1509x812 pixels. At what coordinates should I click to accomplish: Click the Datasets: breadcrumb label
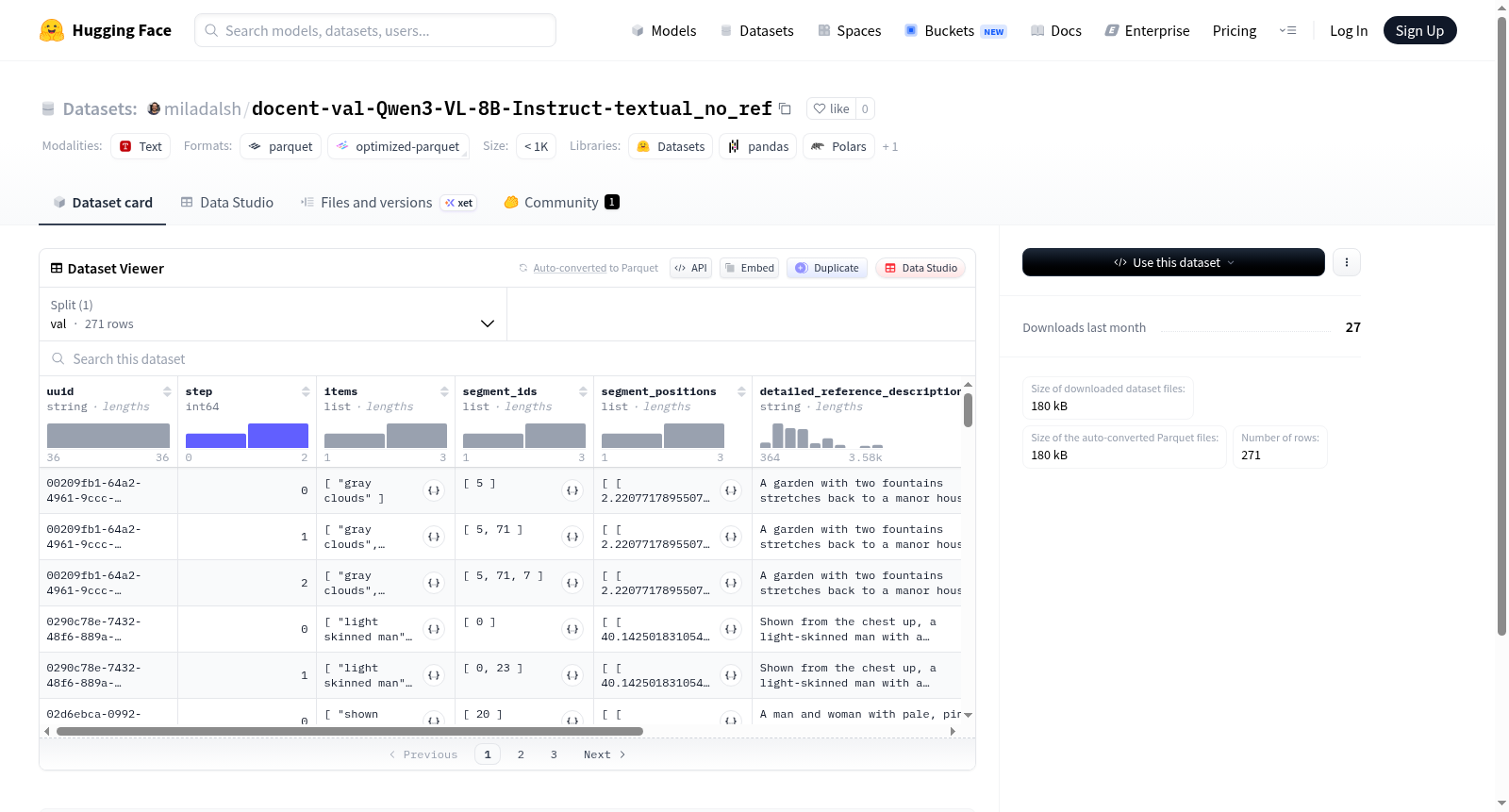coord(100,108)
